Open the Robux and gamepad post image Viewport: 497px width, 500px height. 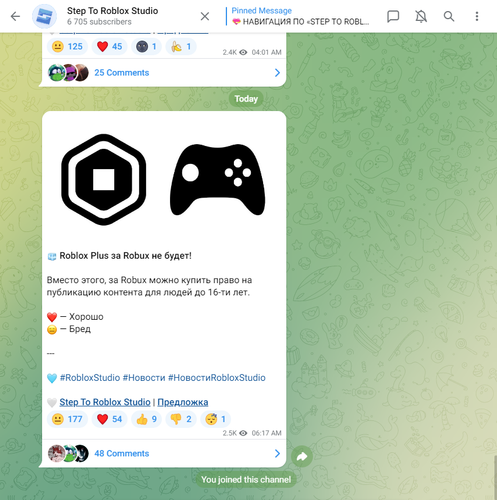point(164,179)
